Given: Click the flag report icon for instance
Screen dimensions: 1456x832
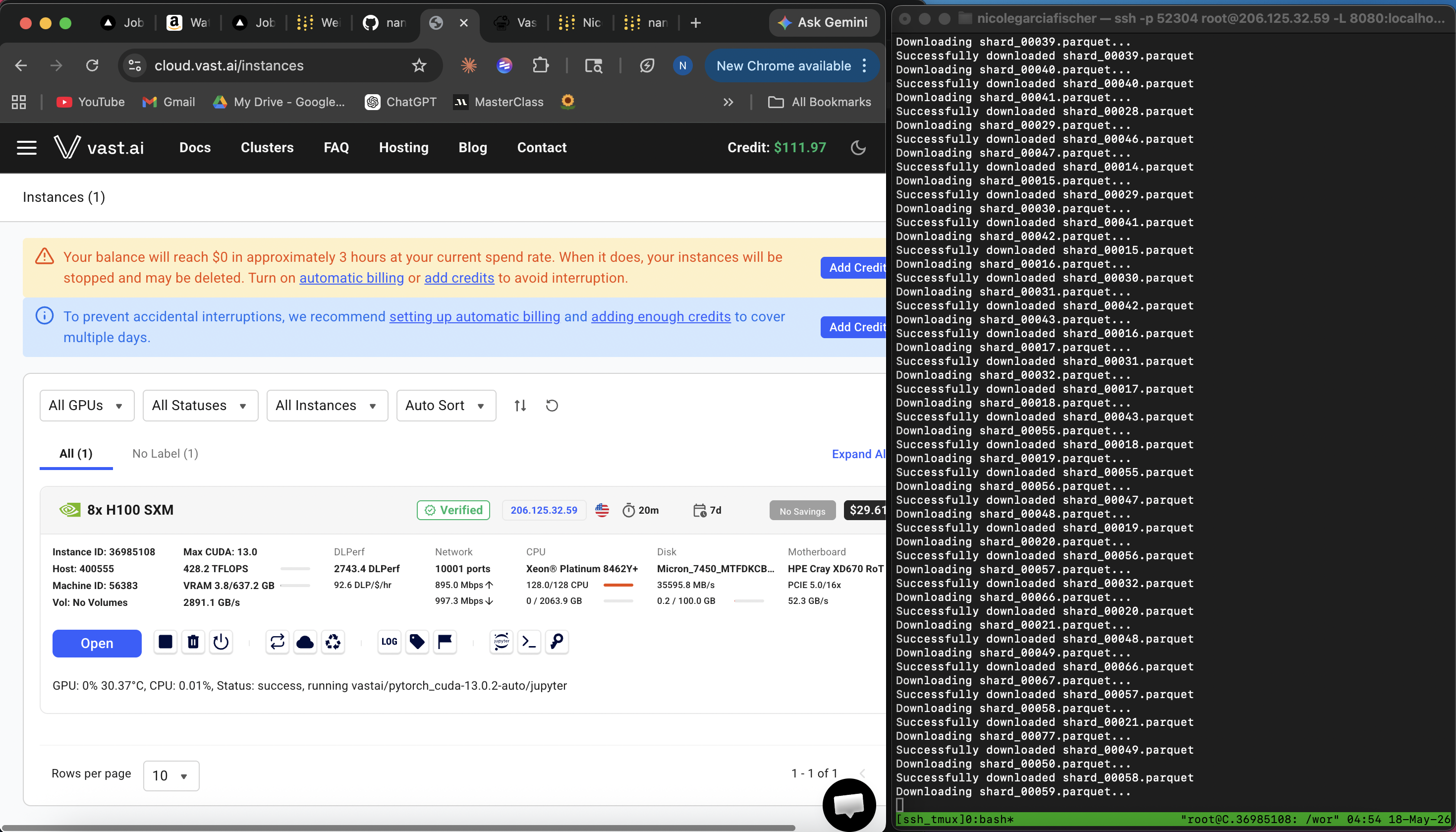Looking at the screenshot, I should pyautogui.click(x=445, y=642).
